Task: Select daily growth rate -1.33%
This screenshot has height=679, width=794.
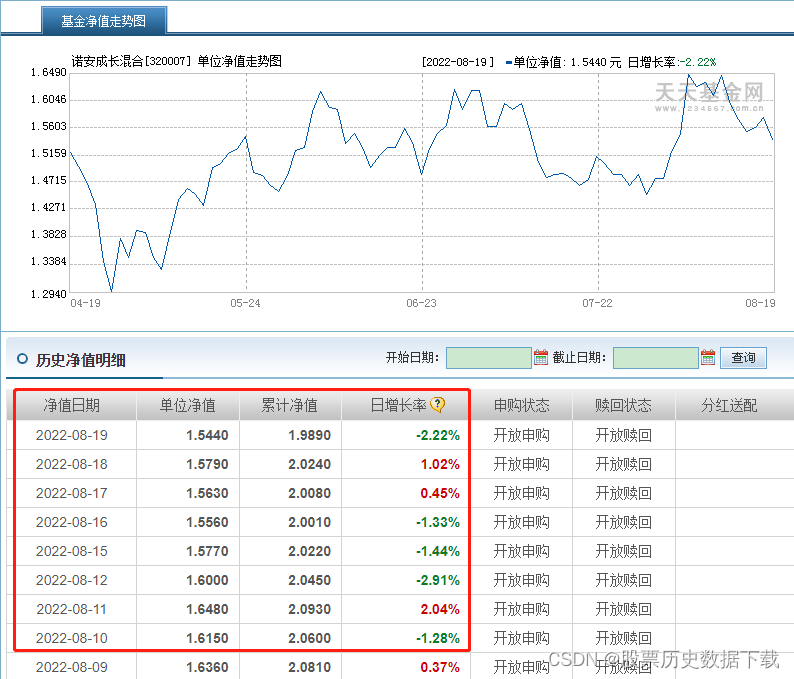Action: [x=438, y=522]
